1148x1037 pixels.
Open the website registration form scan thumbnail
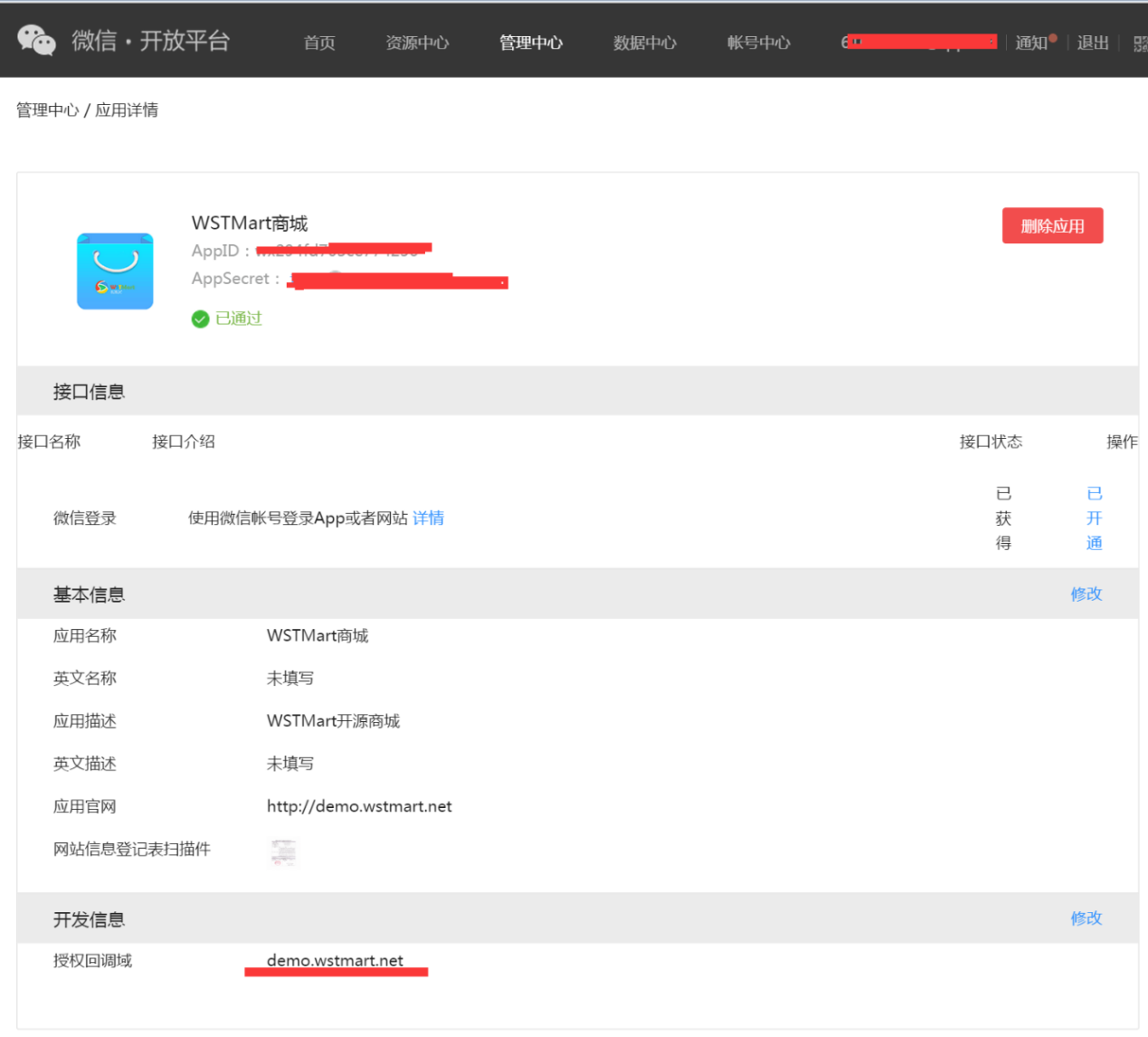pos(283,851)
